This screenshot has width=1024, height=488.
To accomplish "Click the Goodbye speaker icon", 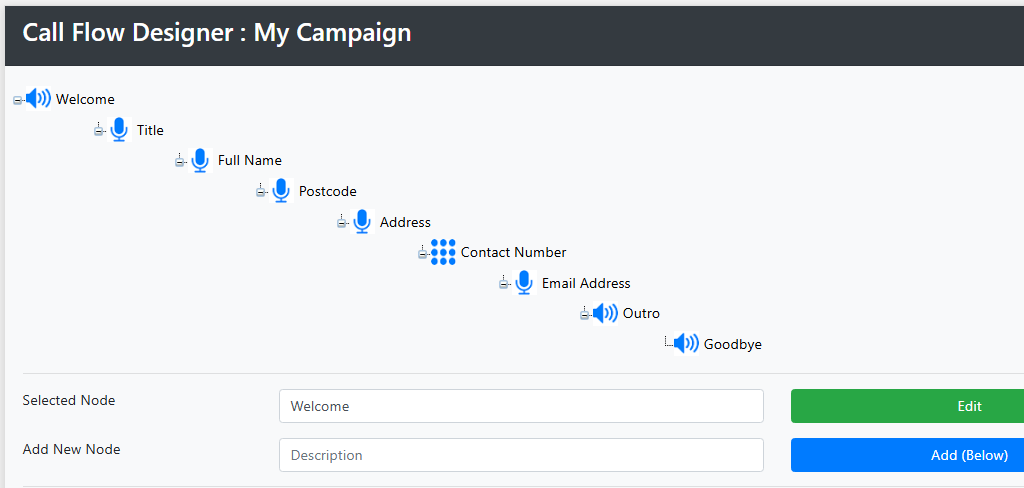I will click(686, 343).
